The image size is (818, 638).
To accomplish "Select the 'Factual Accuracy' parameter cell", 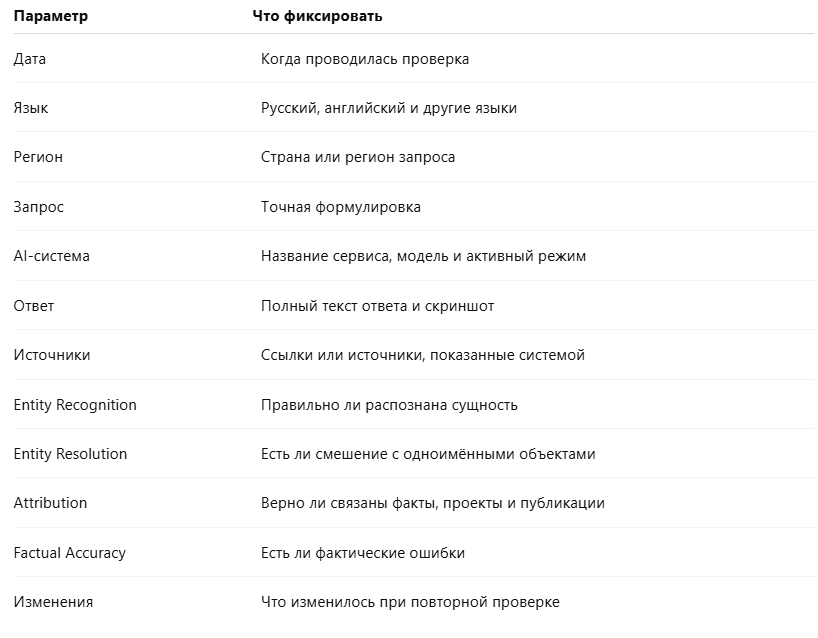I will click(70, 553).
